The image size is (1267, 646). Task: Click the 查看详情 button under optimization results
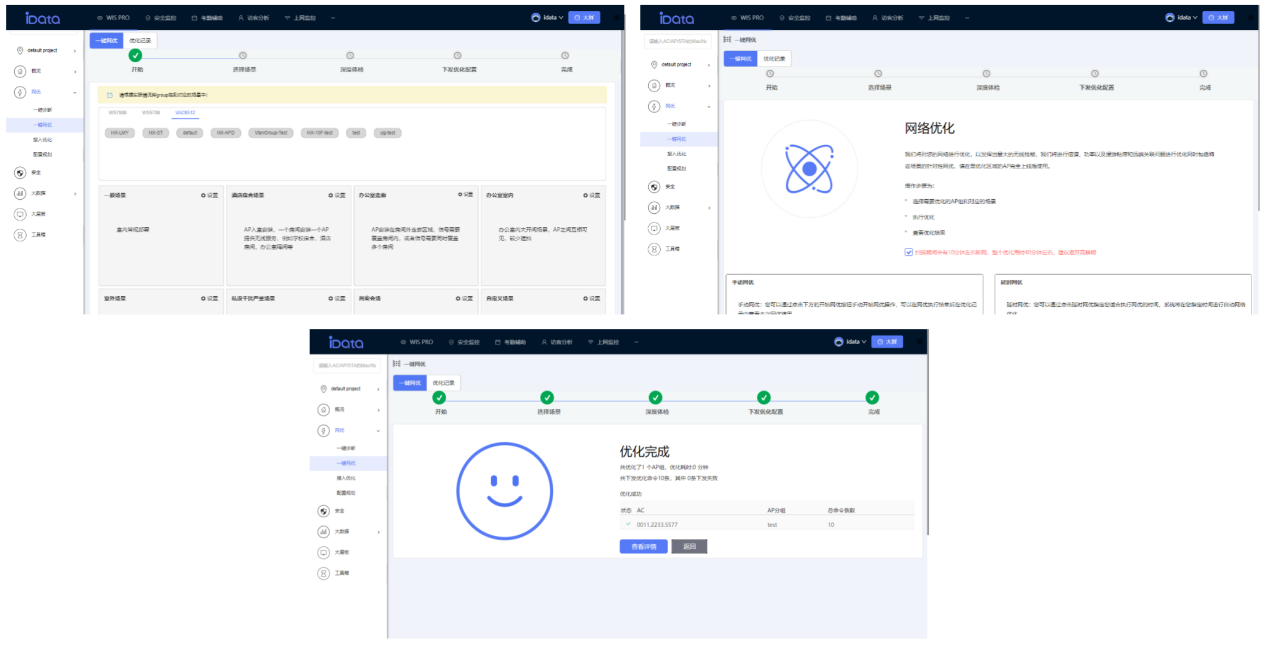click(x=643, y=546)
